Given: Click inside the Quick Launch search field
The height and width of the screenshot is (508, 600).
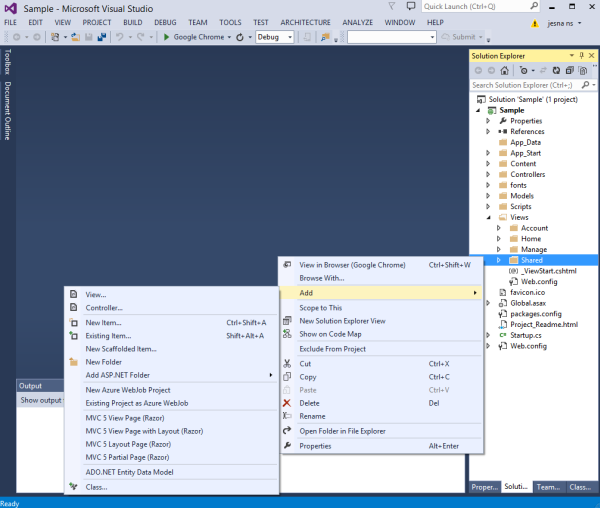Looking at the screenshot, I should pos(475,6).
